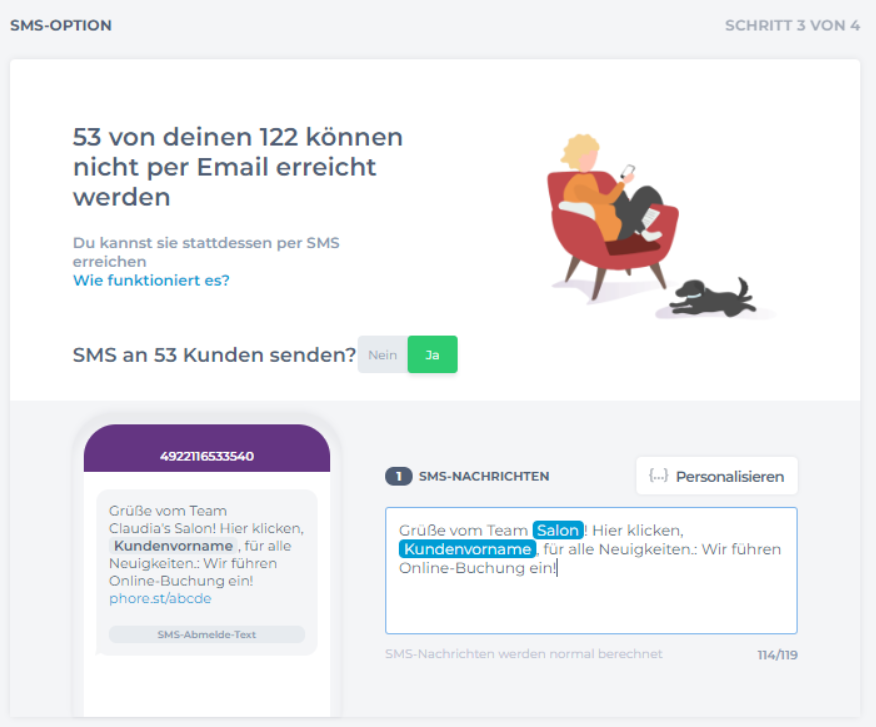Click the curly braces icon on Personalisieren

[658, 476]
